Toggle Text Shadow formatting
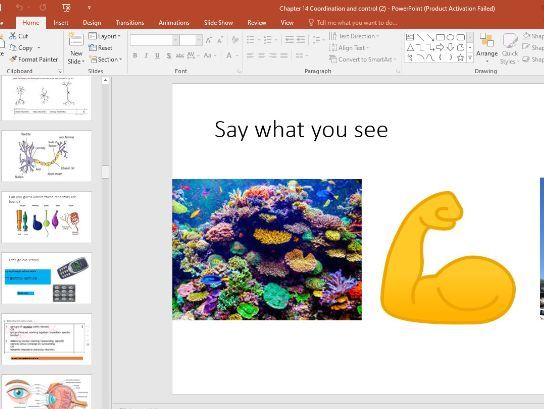The height and width of the screenshot is (409, 544). [169, 56]
